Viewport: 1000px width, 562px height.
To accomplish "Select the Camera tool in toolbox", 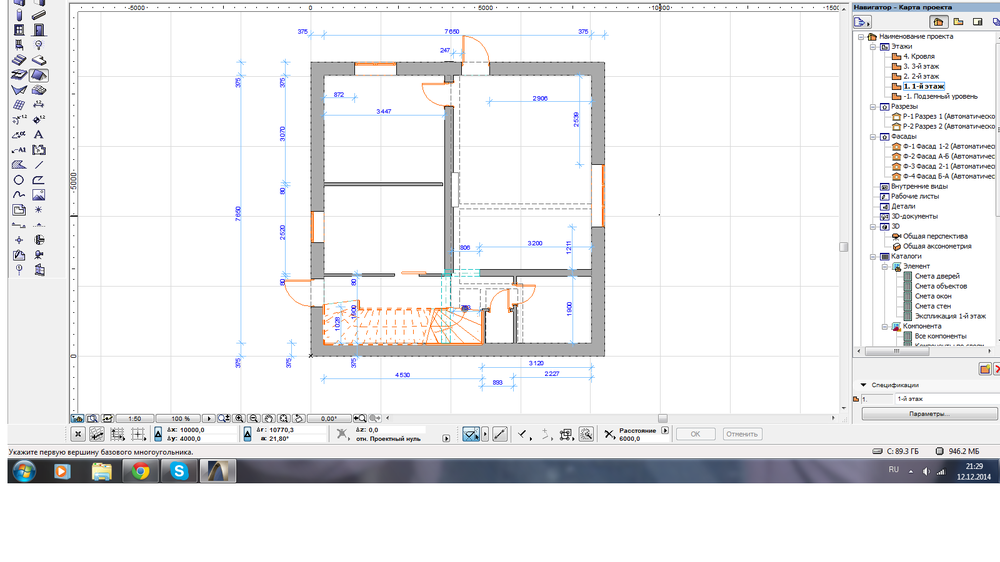I will [39, 255].
